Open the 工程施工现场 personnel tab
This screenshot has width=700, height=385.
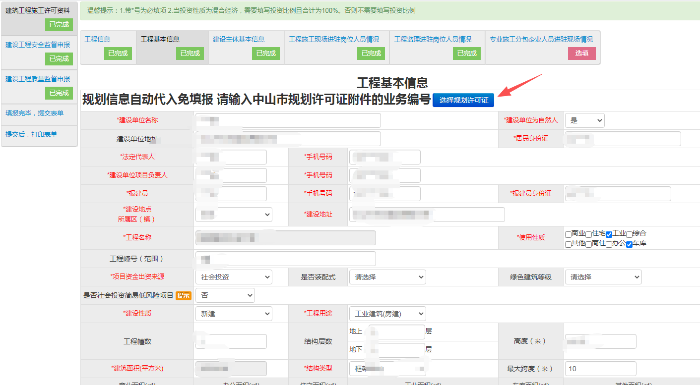point(337,47)
